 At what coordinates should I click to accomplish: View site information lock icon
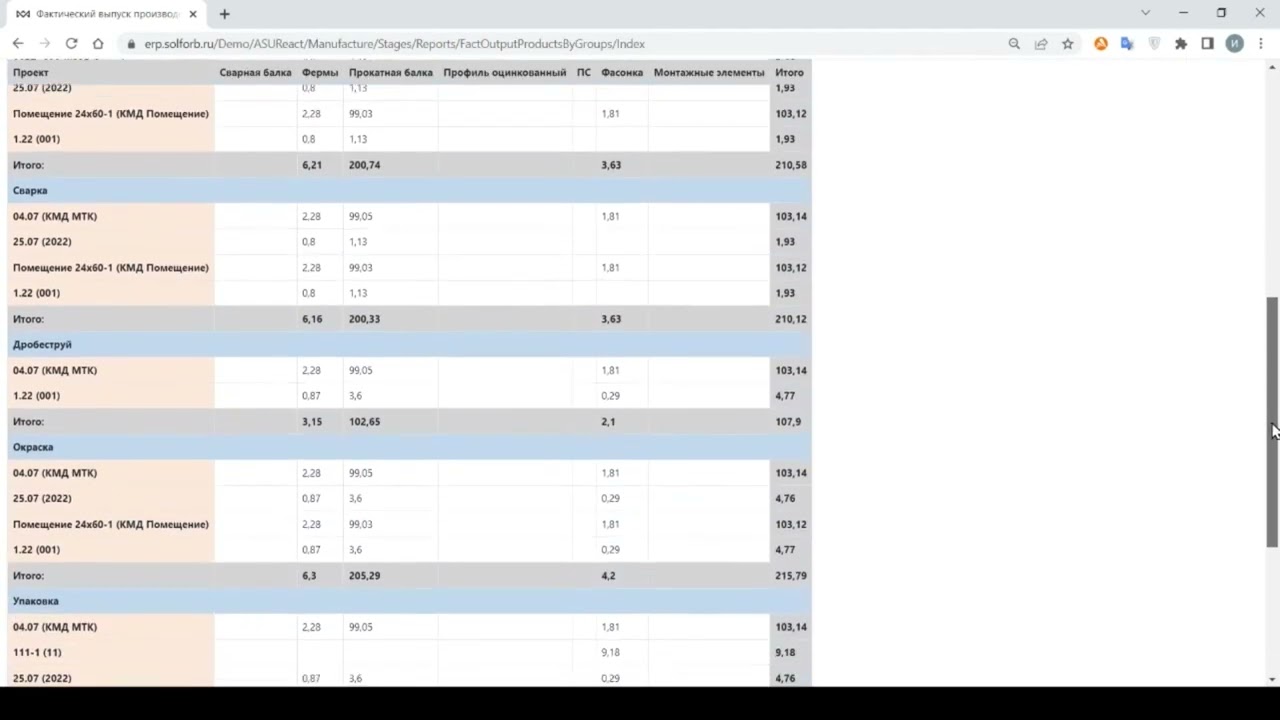click(131, 44)
